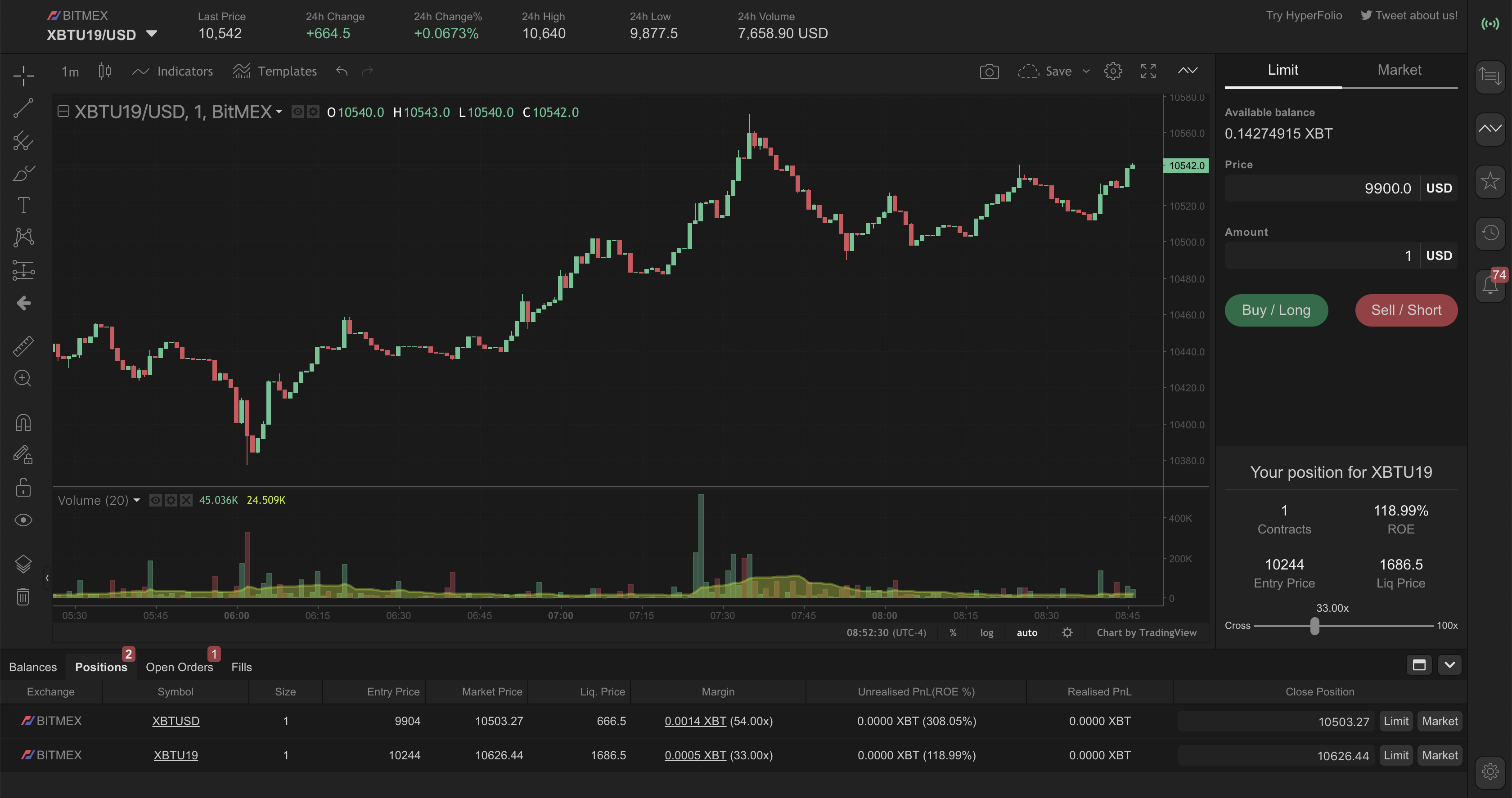This screenshot has height=798, width=1512.
Task: Toggle log scale on chart
Action: pyautogui.click(x=987, y=632)
